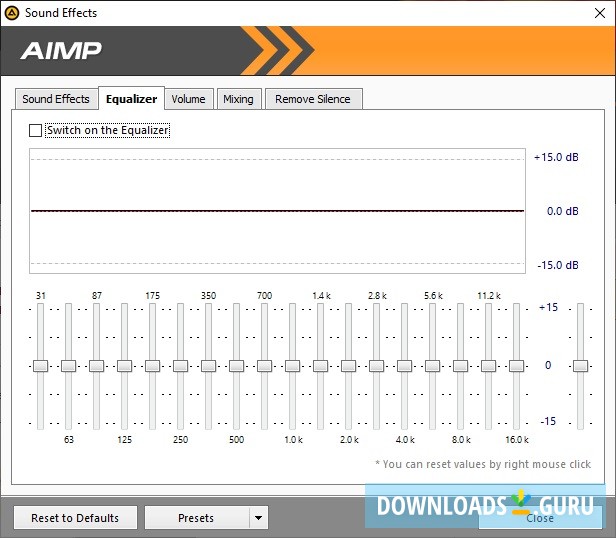Click the -15.0 dB graph label
The height and width of the screenshot is (538, 616).
pyautogui.click(x=558, y=265)
